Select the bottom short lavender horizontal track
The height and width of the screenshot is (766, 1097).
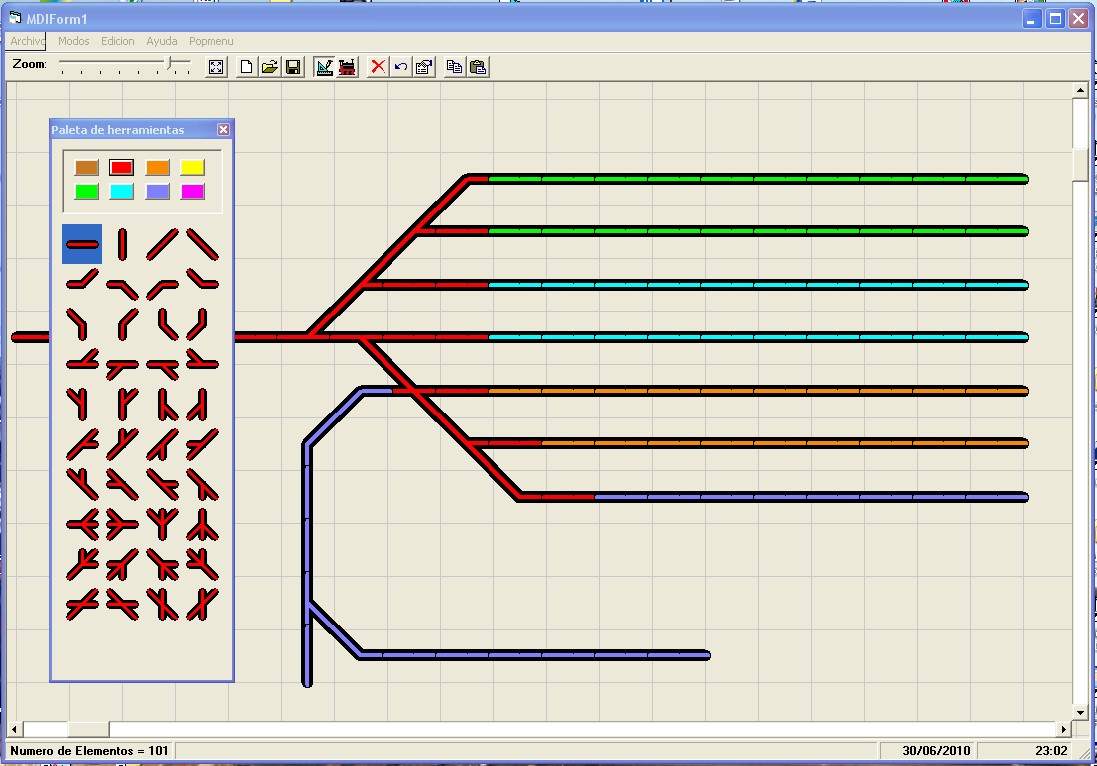coord(535,655)
